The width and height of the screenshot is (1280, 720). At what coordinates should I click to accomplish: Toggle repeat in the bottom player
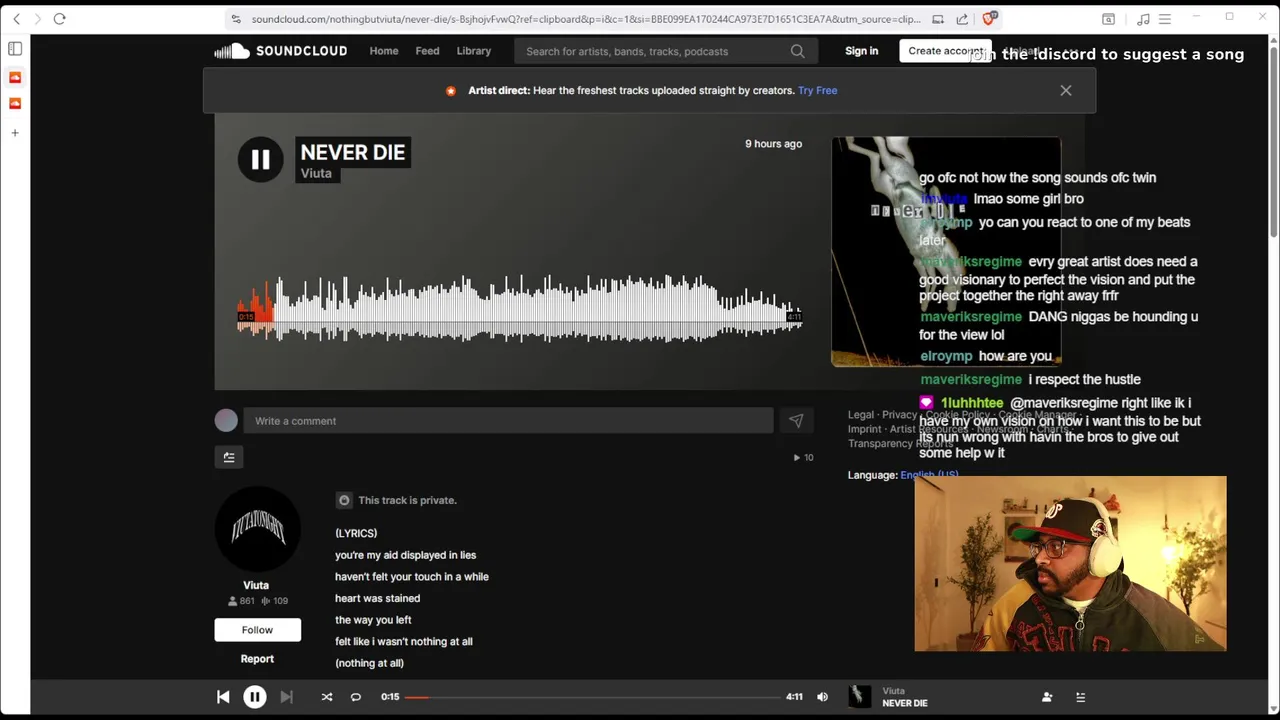point(356,697)
